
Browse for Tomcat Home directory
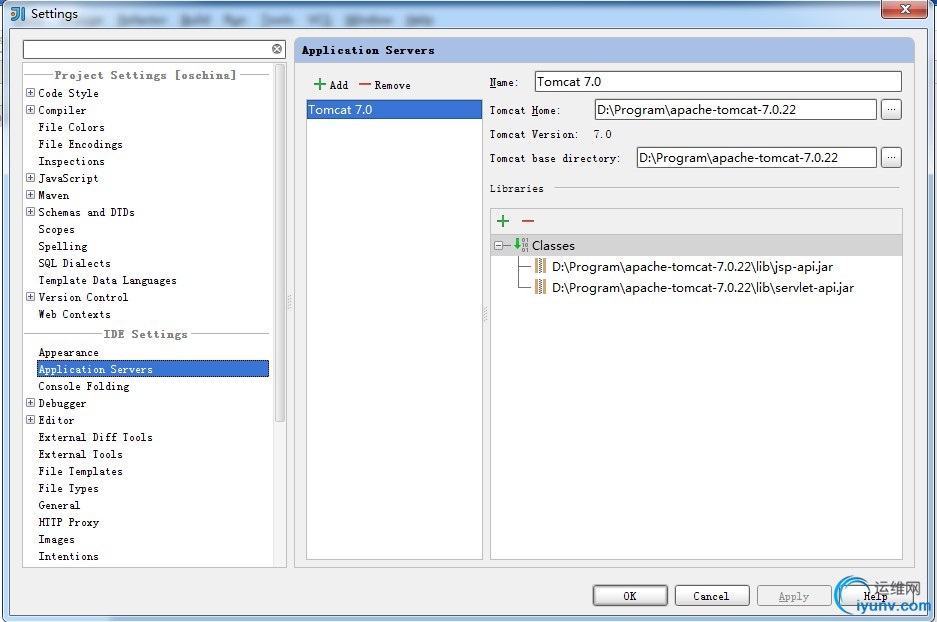[891, 110]
